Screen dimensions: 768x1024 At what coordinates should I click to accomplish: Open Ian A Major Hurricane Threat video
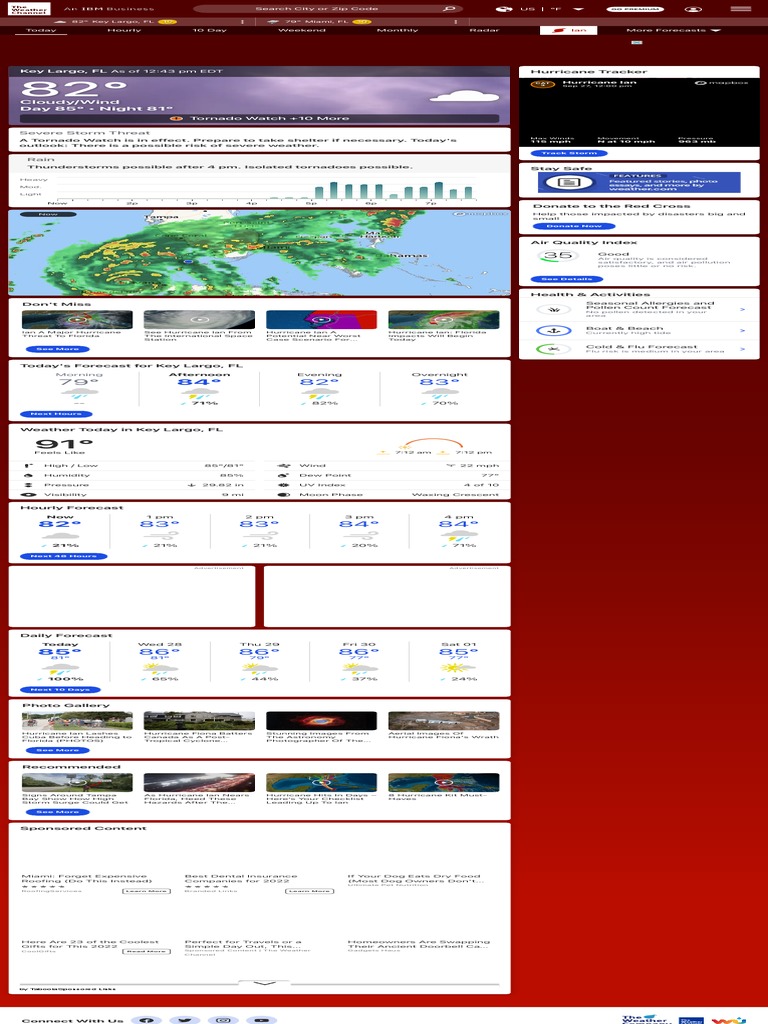pyautogui.click(x=77, y=325)
